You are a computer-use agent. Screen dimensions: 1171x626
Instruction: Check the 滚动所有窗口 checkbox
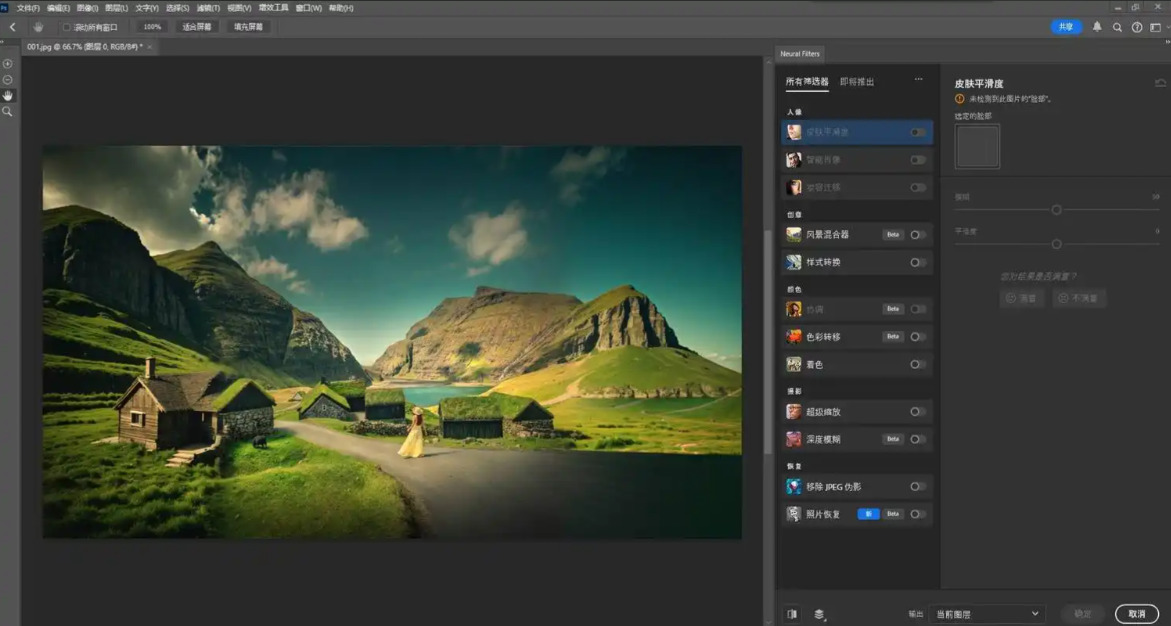tap(67, 27)
